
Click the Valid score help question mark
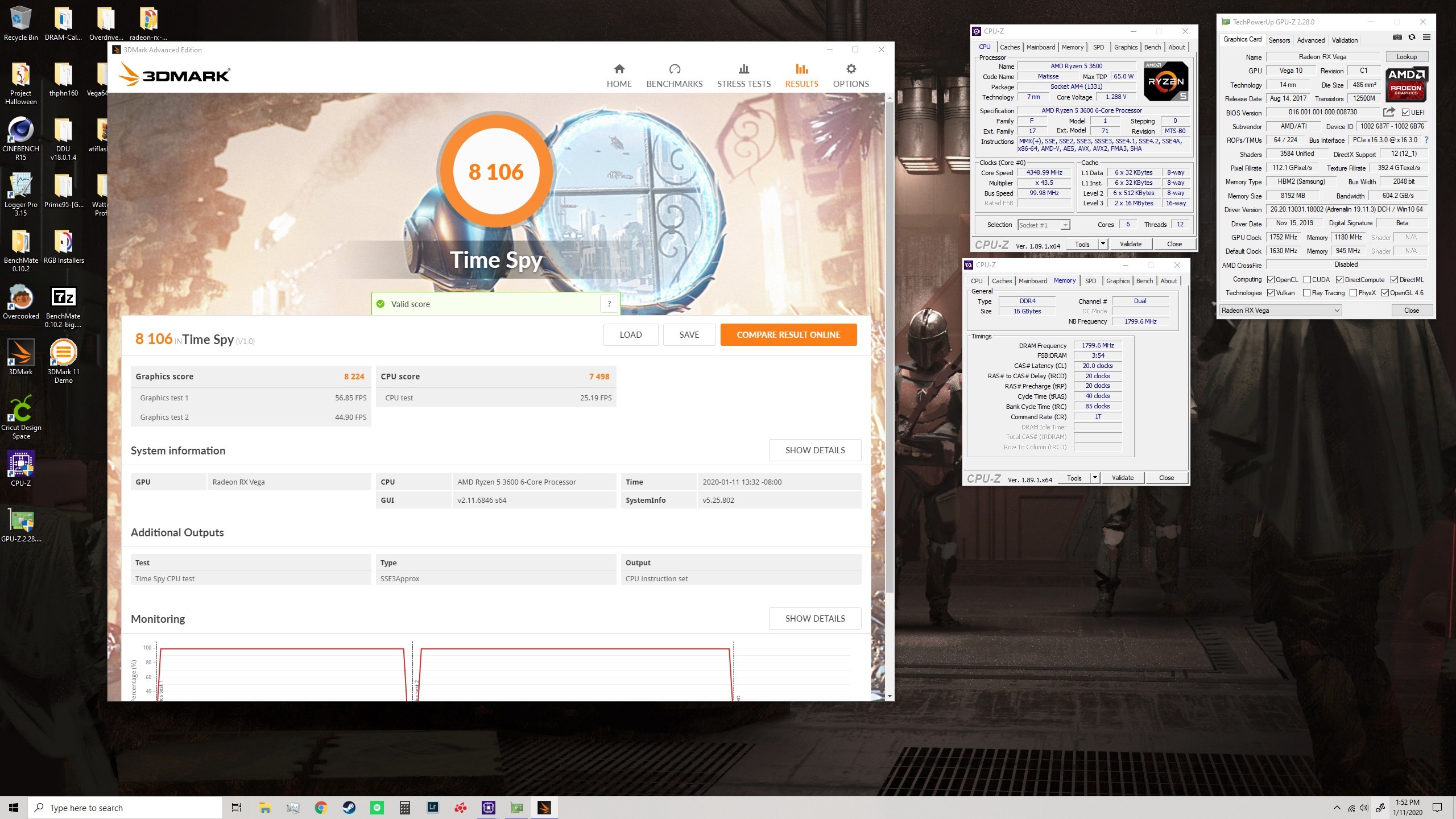tap(609, 304)
